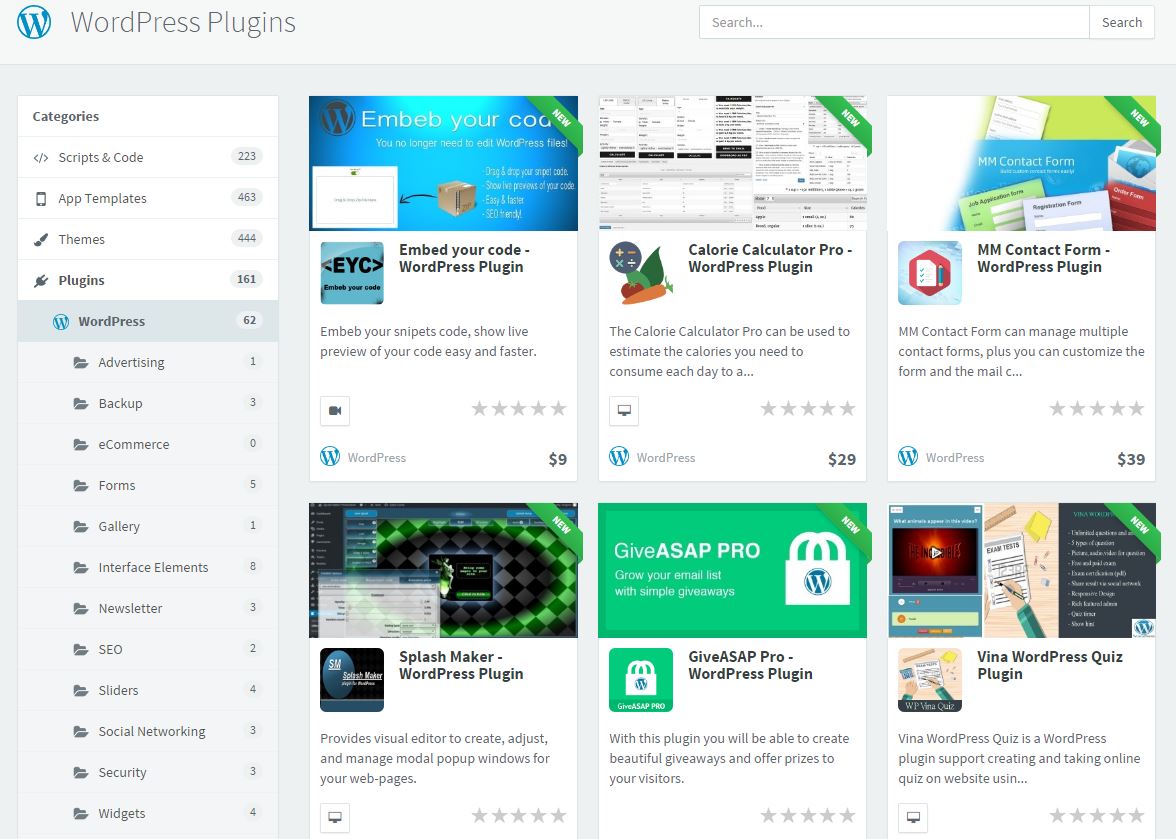Viewport: 1176px width, 839px height.
Task: Click the 62 count badge beside WordPress
Action: point(250,320)
